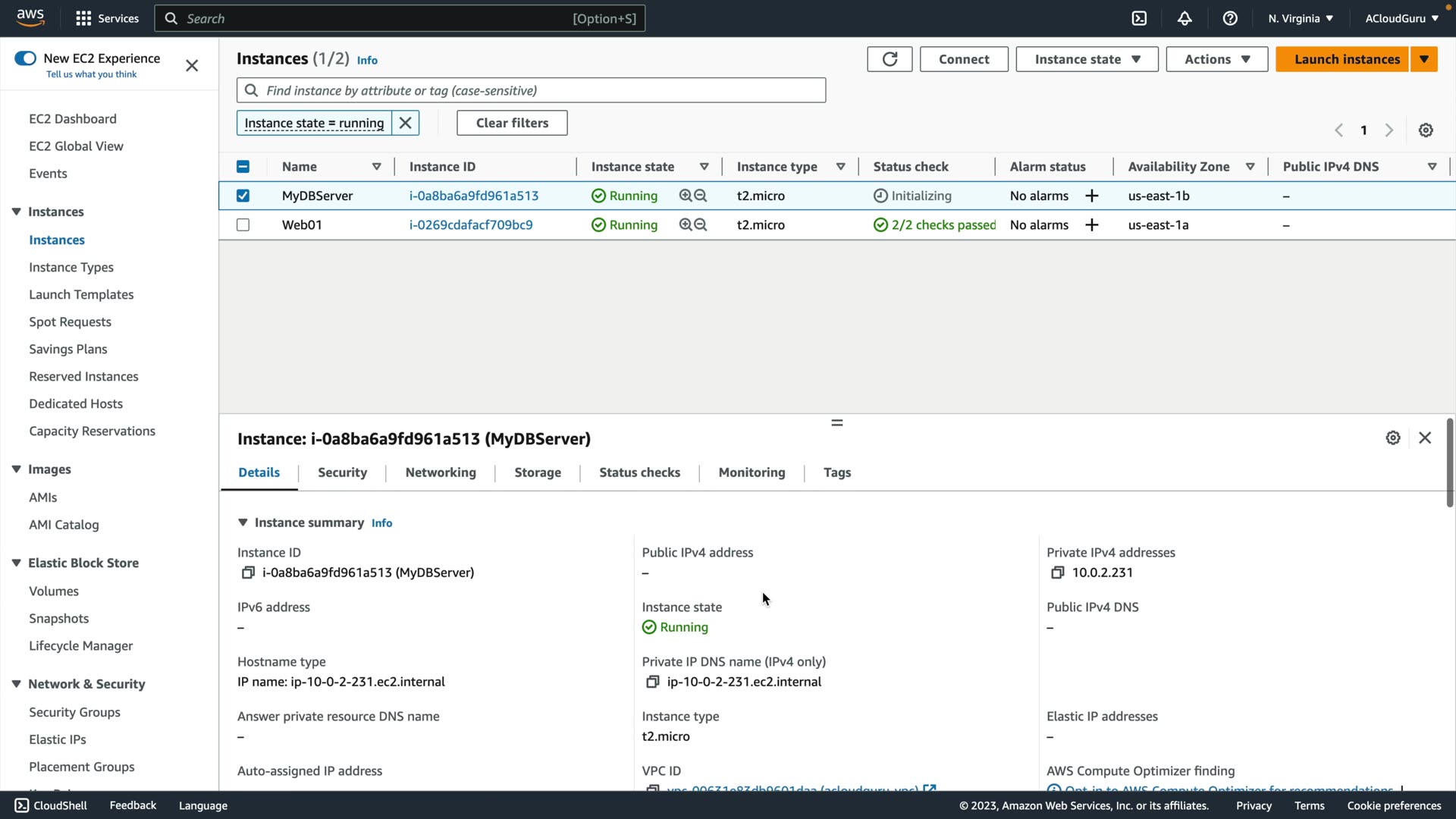The width and height of the screenshot is (1456, 819).
Task: Click the refresh instances icon button
Action: tap(890, 59)
